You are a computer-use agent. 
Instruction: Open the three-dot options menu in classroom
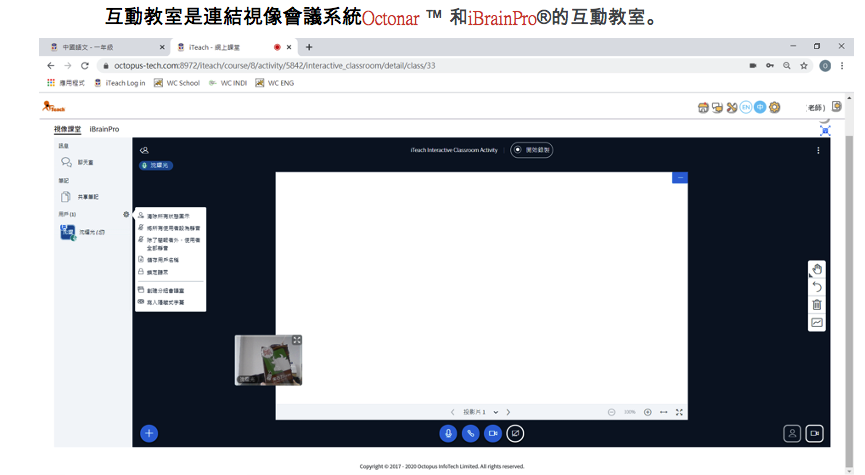(818, 150)
